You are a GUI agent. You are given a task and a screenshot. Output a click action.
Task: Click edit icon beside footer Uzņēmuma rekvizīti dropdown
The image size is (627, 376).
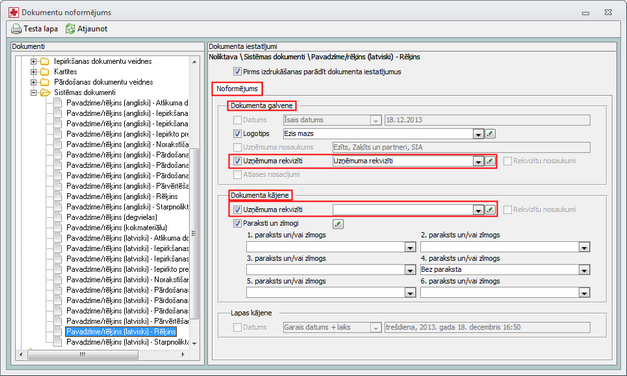(490, 210)
